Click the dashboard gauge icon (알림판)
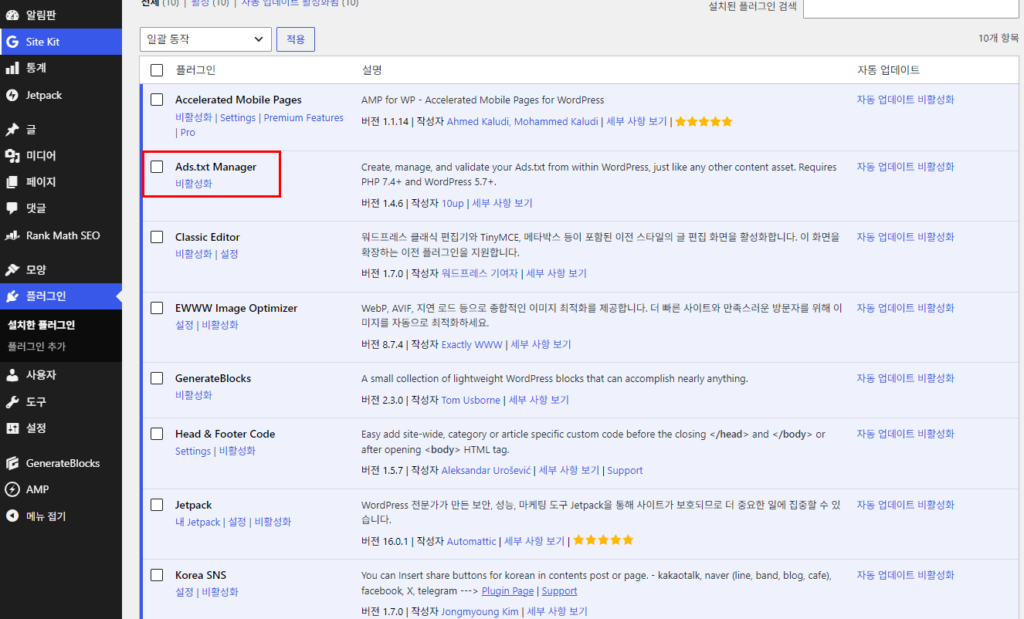Viewport: 1024px width, 619px height. 12,14
